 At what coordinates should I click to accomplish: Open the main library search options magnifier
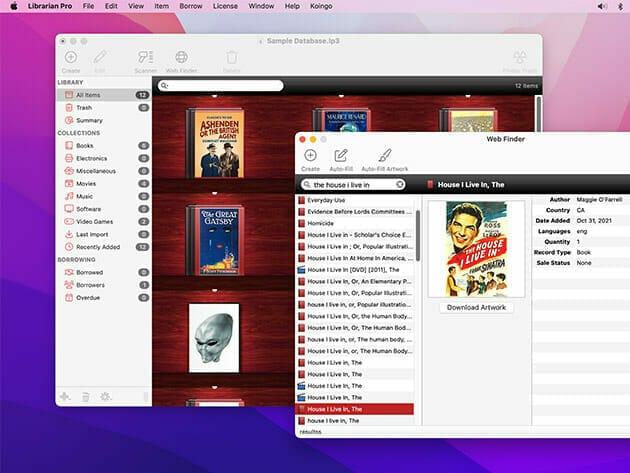(165, 86)
